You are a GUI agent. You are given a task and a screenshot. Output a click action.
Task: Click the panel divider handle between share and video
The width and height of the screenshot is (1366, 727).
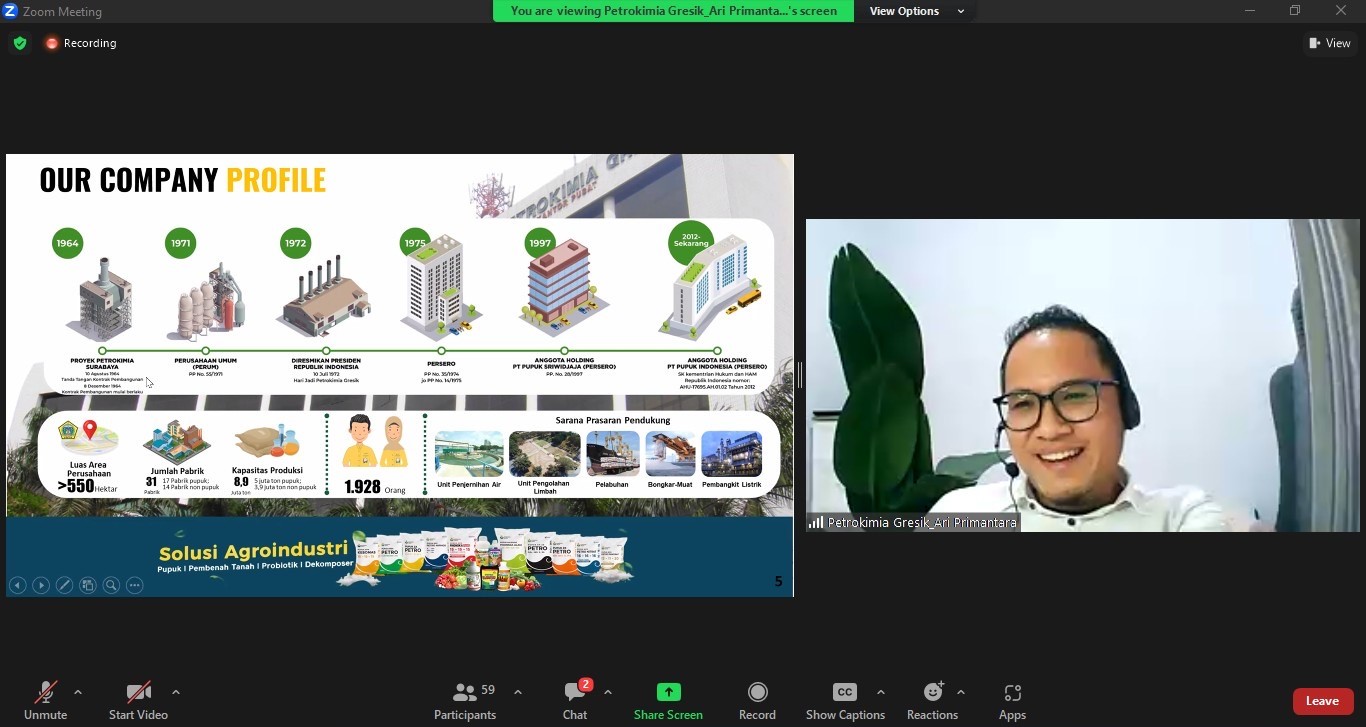point(800,375)
